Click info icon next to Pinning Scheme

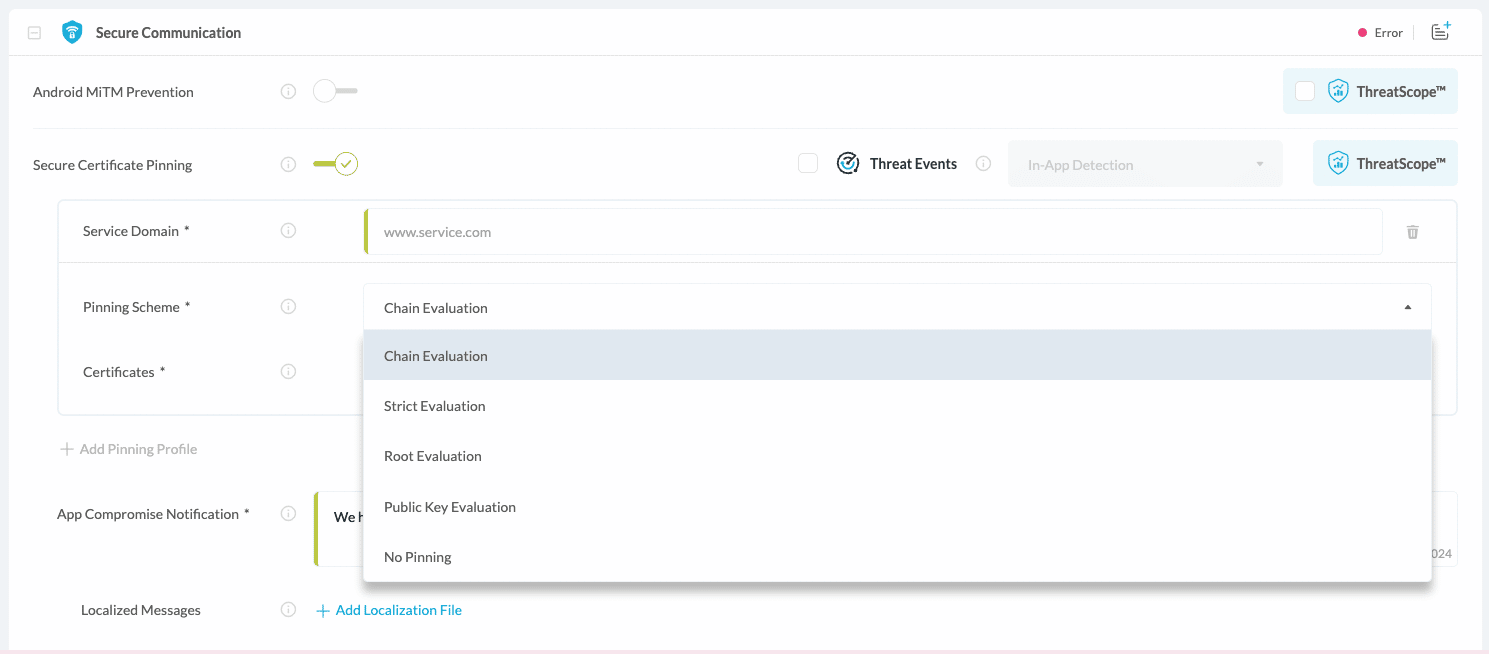288,307
